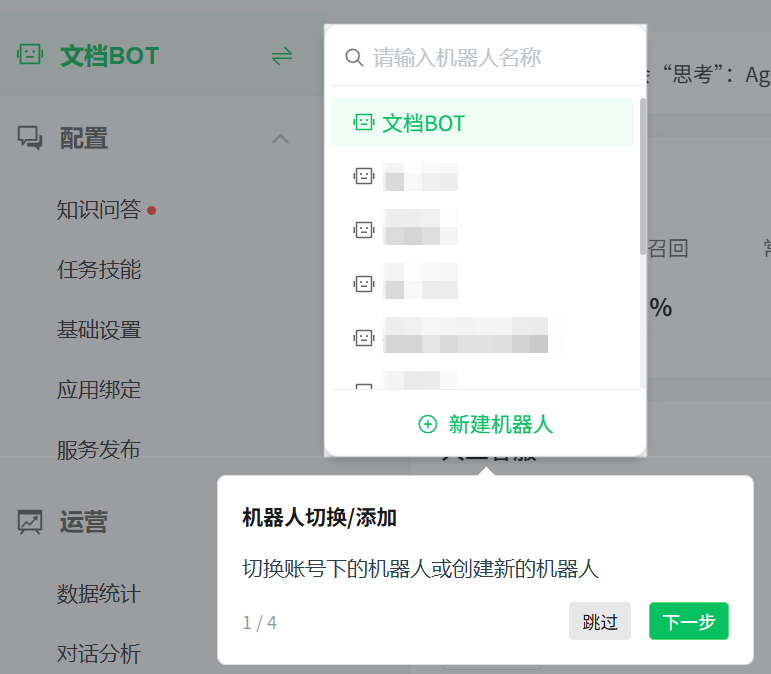This screenshot has width=771, height=674.
Task: Click the robot list scrollbar
Action: (x=643, y=177)
